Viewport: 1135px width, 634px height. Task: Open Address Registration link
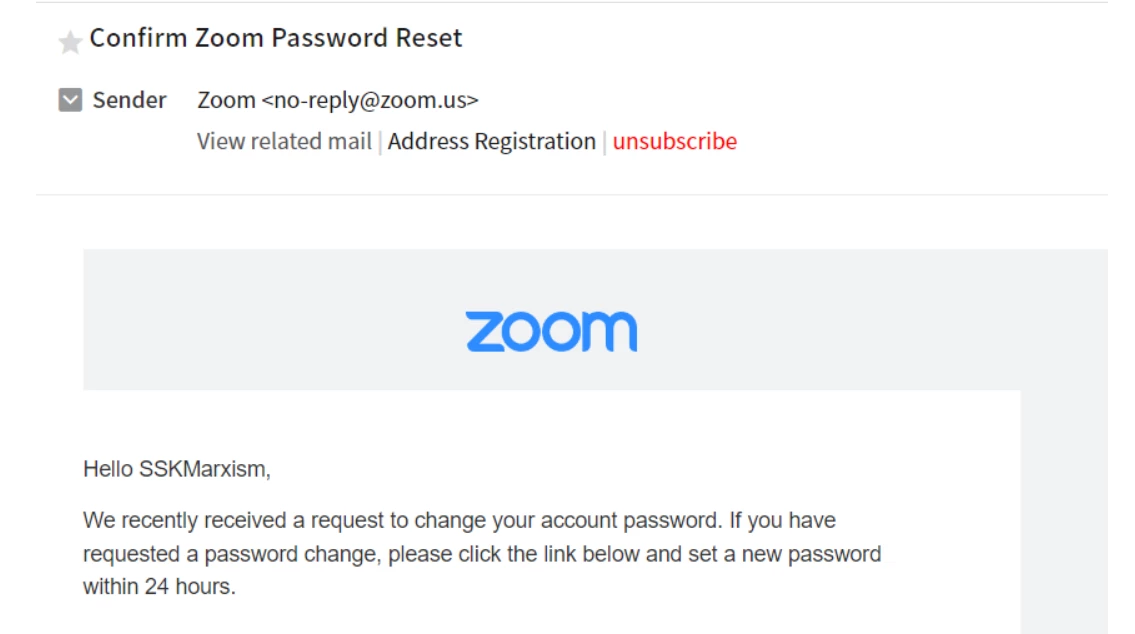click(x=491, y=141)
